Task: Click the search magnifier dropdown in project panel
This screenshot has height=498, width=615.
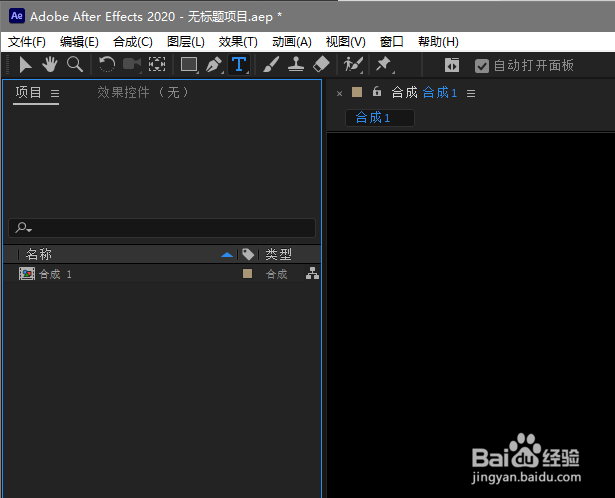Action: point(23,227)
